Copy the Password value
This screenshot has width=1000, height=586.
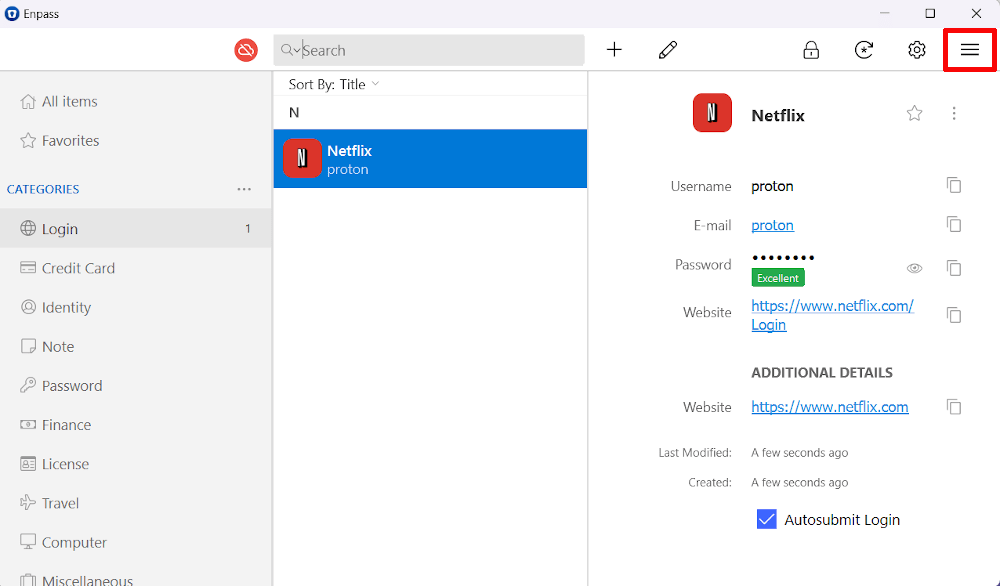[953, 268]
